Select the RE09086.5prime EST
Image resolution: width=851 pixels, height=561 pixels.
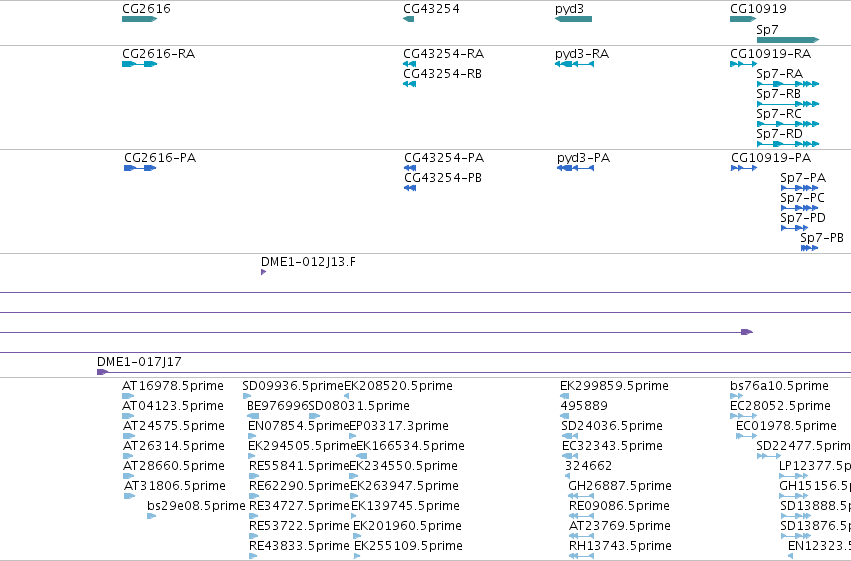coord(581,516)
